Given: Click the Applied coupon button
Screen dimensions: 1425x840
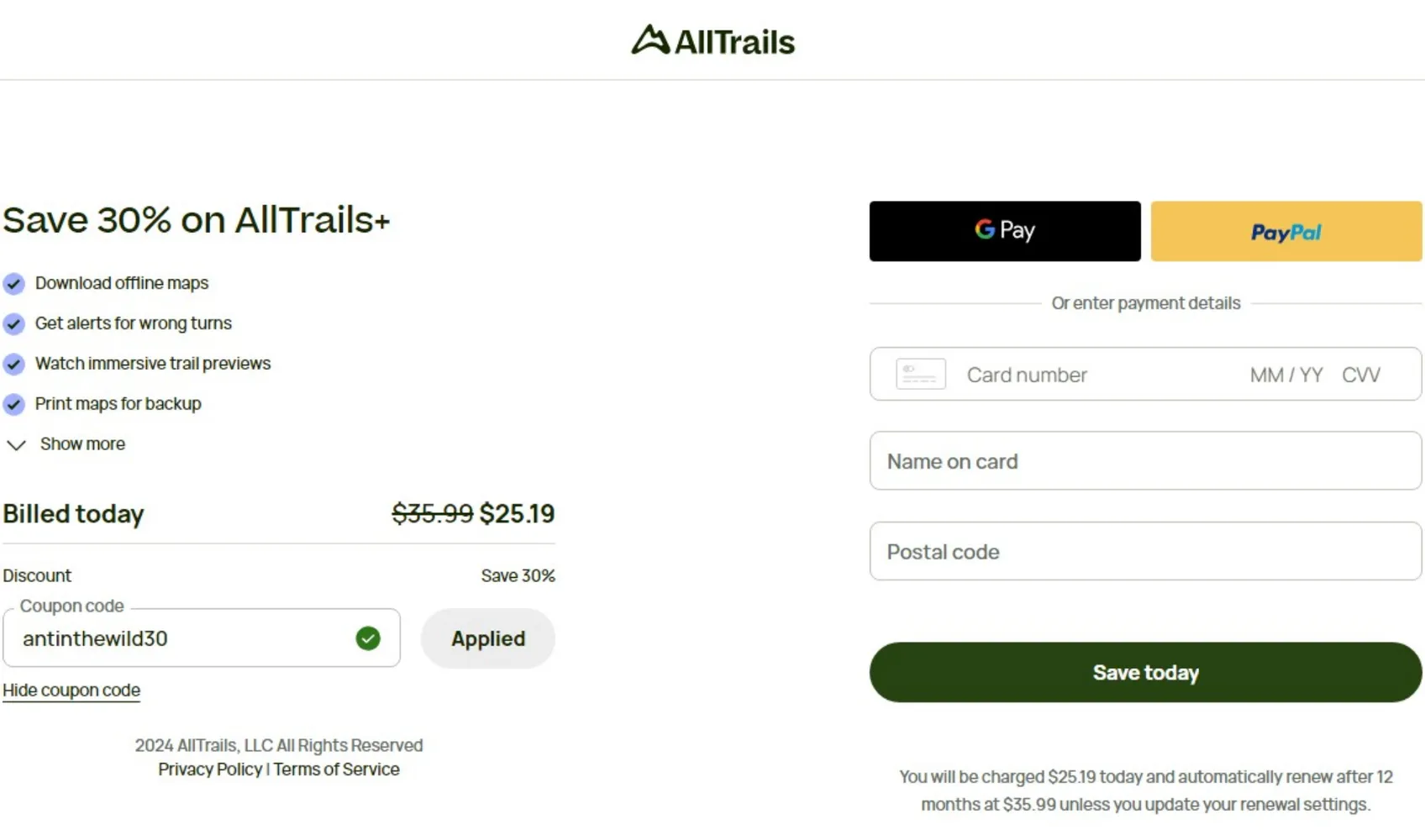Looking at the screenshot, I should [x=487, y=638].
